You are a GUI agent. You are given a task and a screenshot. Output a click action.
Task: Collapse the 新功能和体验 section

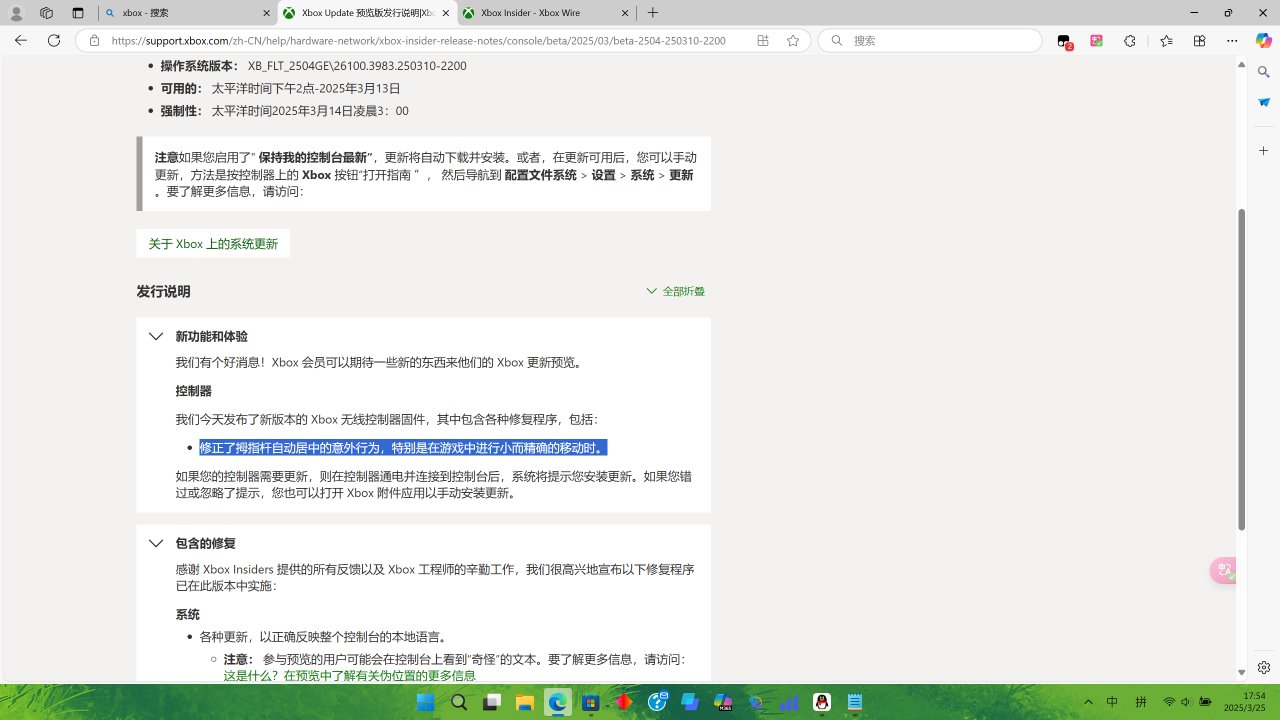[156, 337]
